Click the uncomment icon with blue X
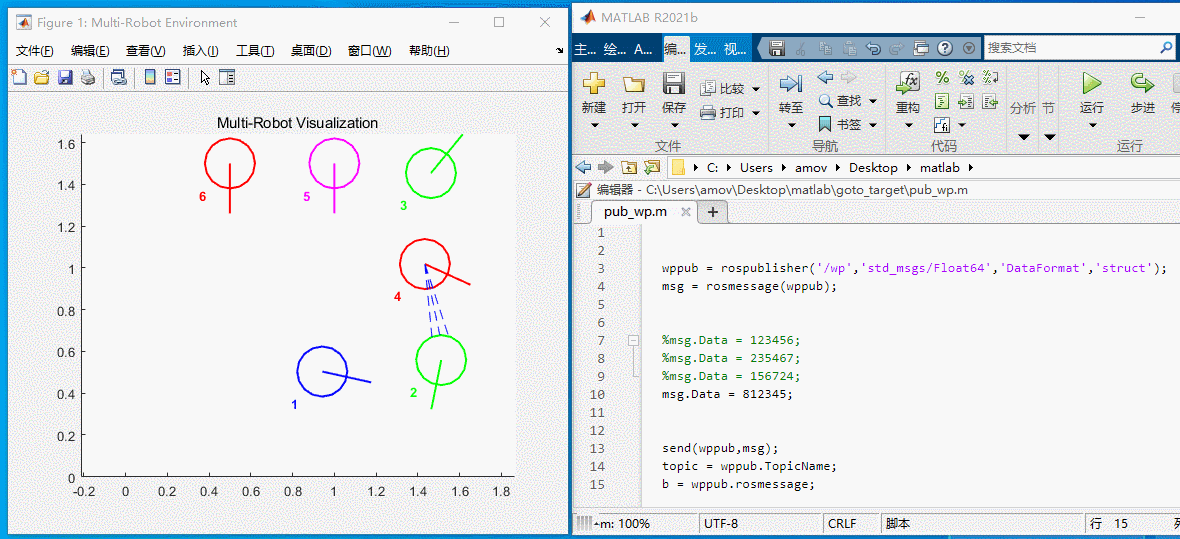This screenshot has width=1180, height=539. coord(966,77)
